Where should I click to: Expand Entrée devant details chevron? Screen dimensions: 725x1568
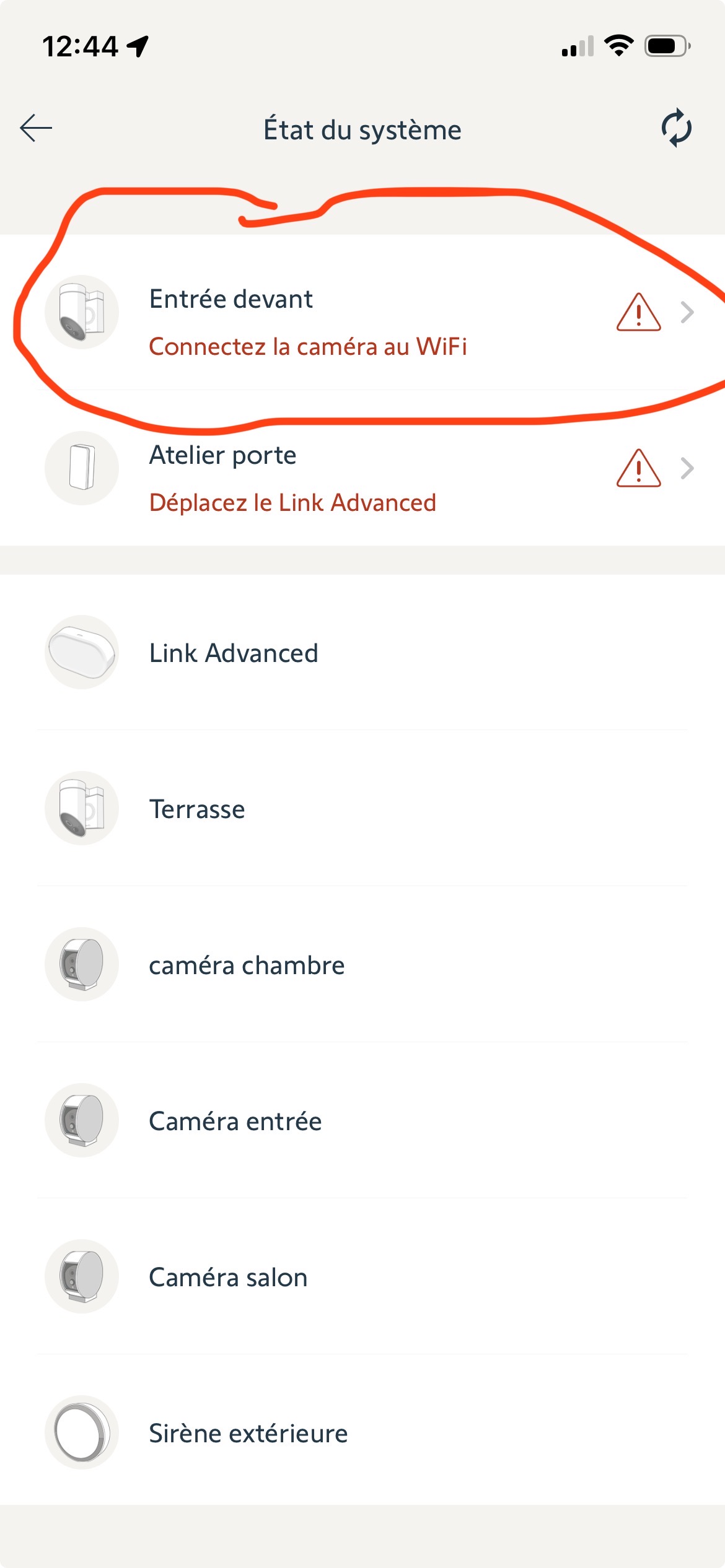(687, 313)
